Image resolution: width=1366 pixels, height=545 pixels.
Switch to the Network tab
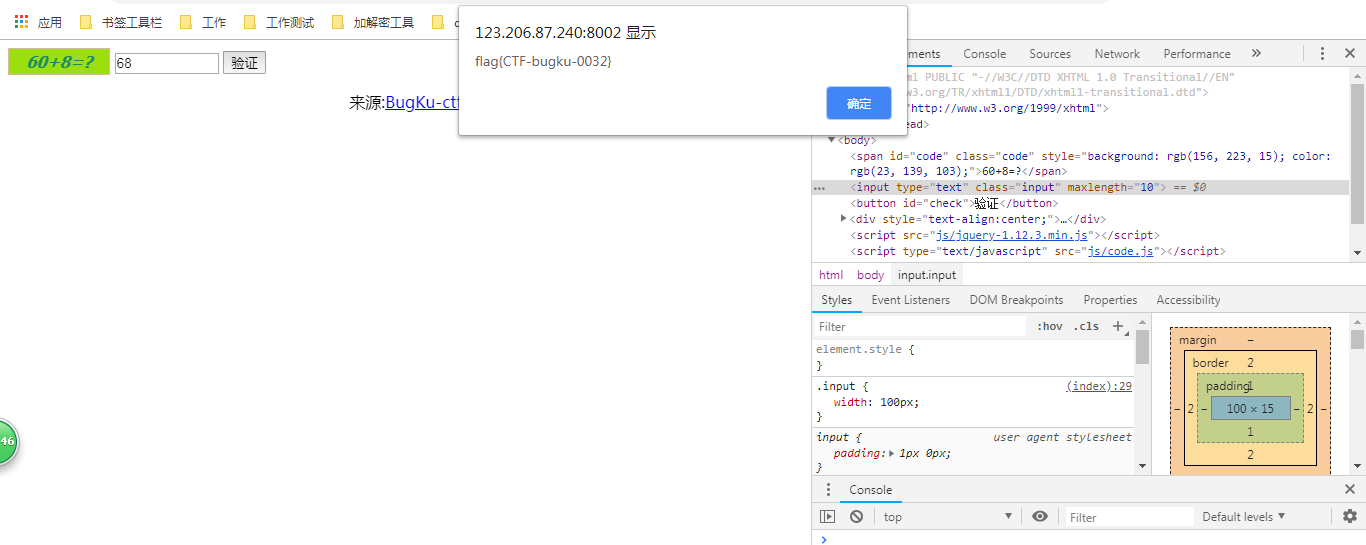click(1117, 54)
